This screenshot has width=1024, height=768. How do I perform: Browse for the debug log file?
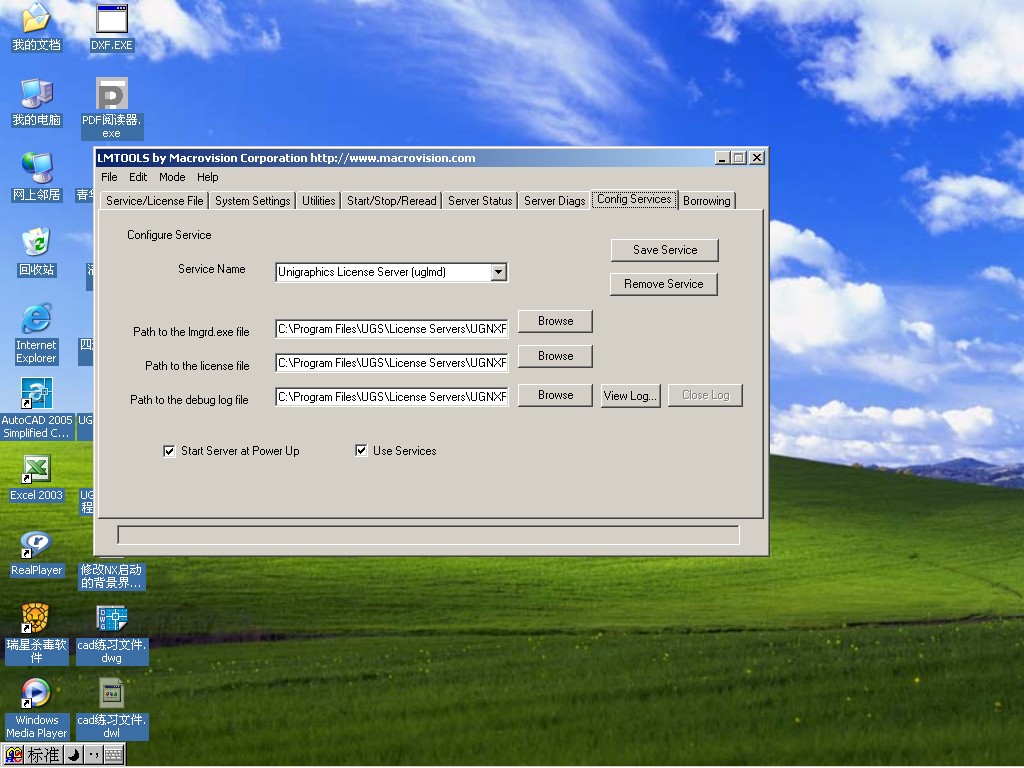tap(555, 395)
